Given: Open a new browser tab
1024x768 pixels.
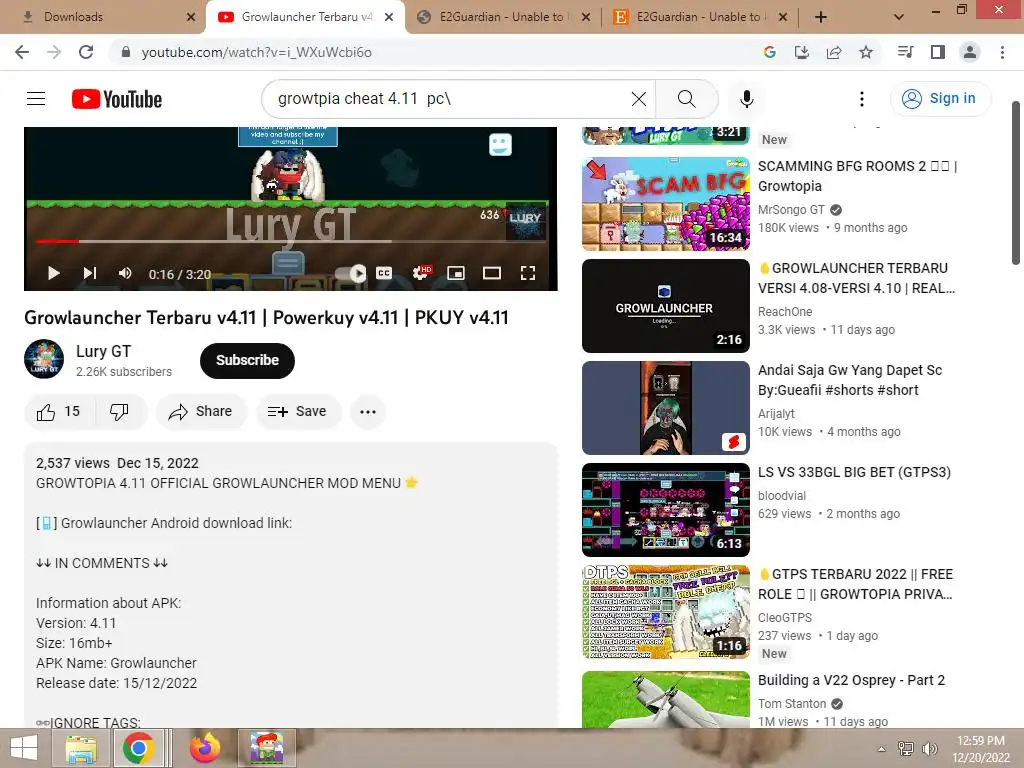Looking at the screenshot, I should (821, 17).
